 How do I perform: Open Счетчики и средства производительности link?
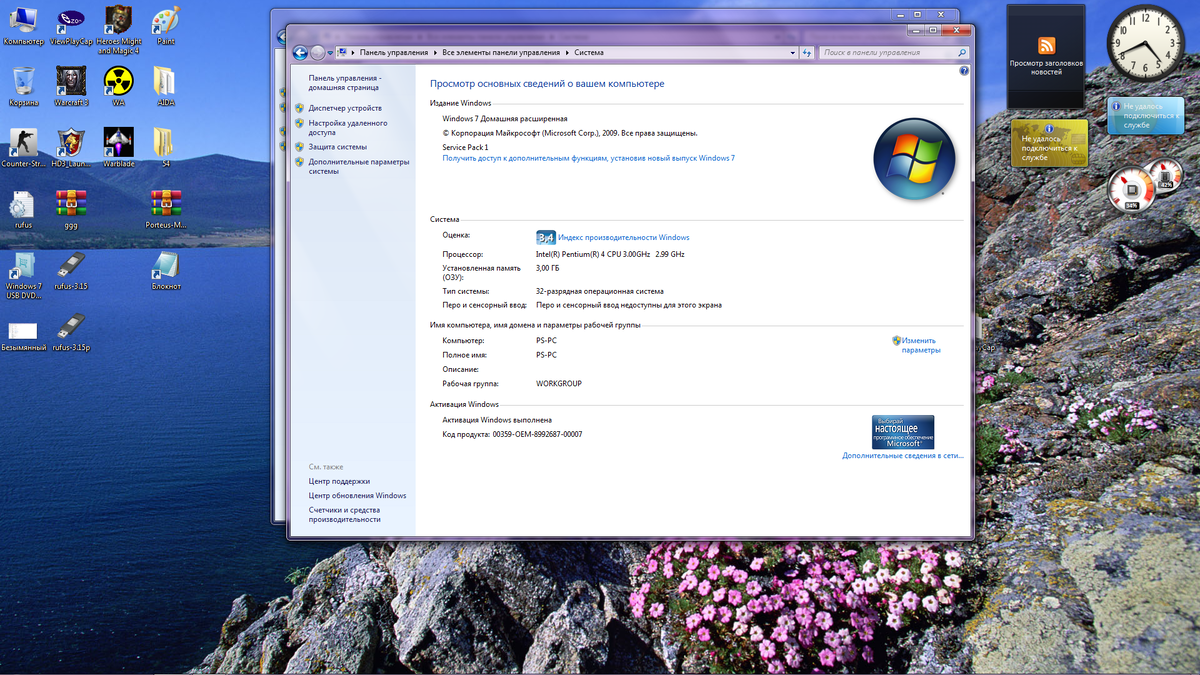point(345,514)
